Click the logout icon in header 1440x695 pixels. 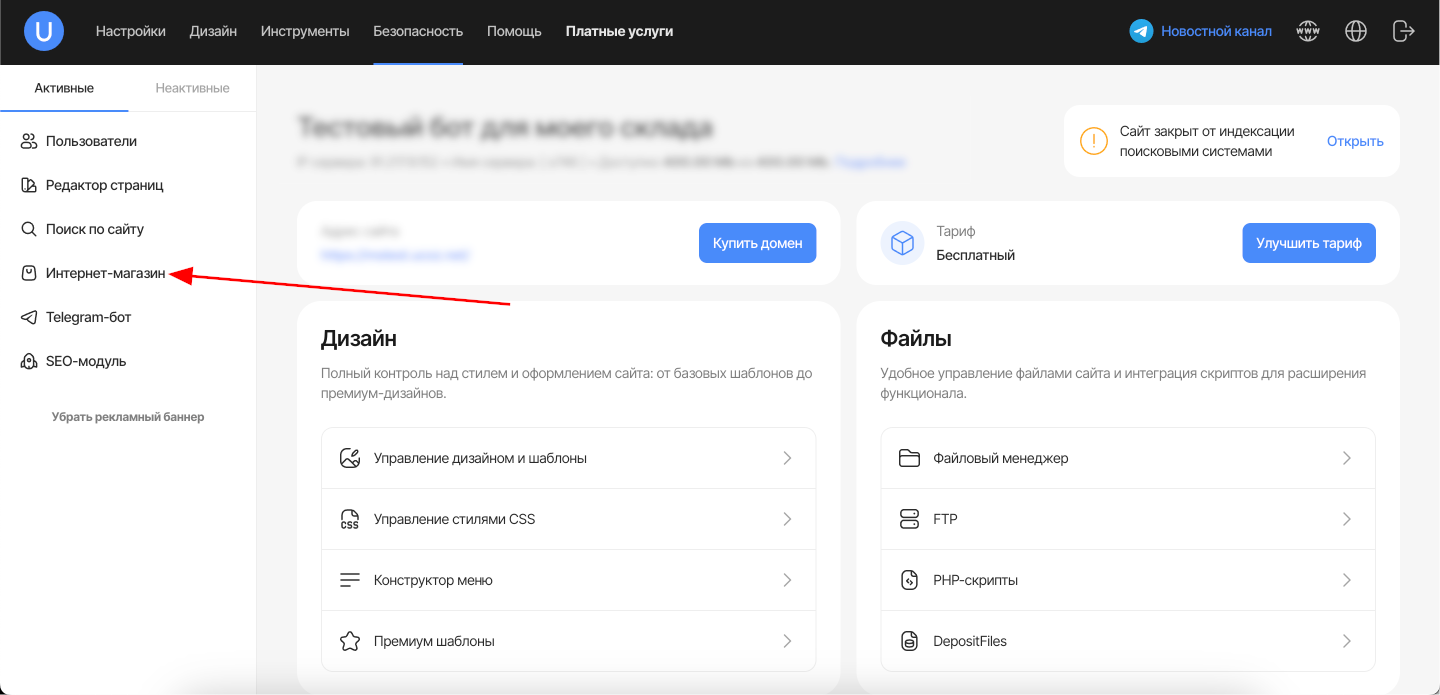click(1403, 31)
